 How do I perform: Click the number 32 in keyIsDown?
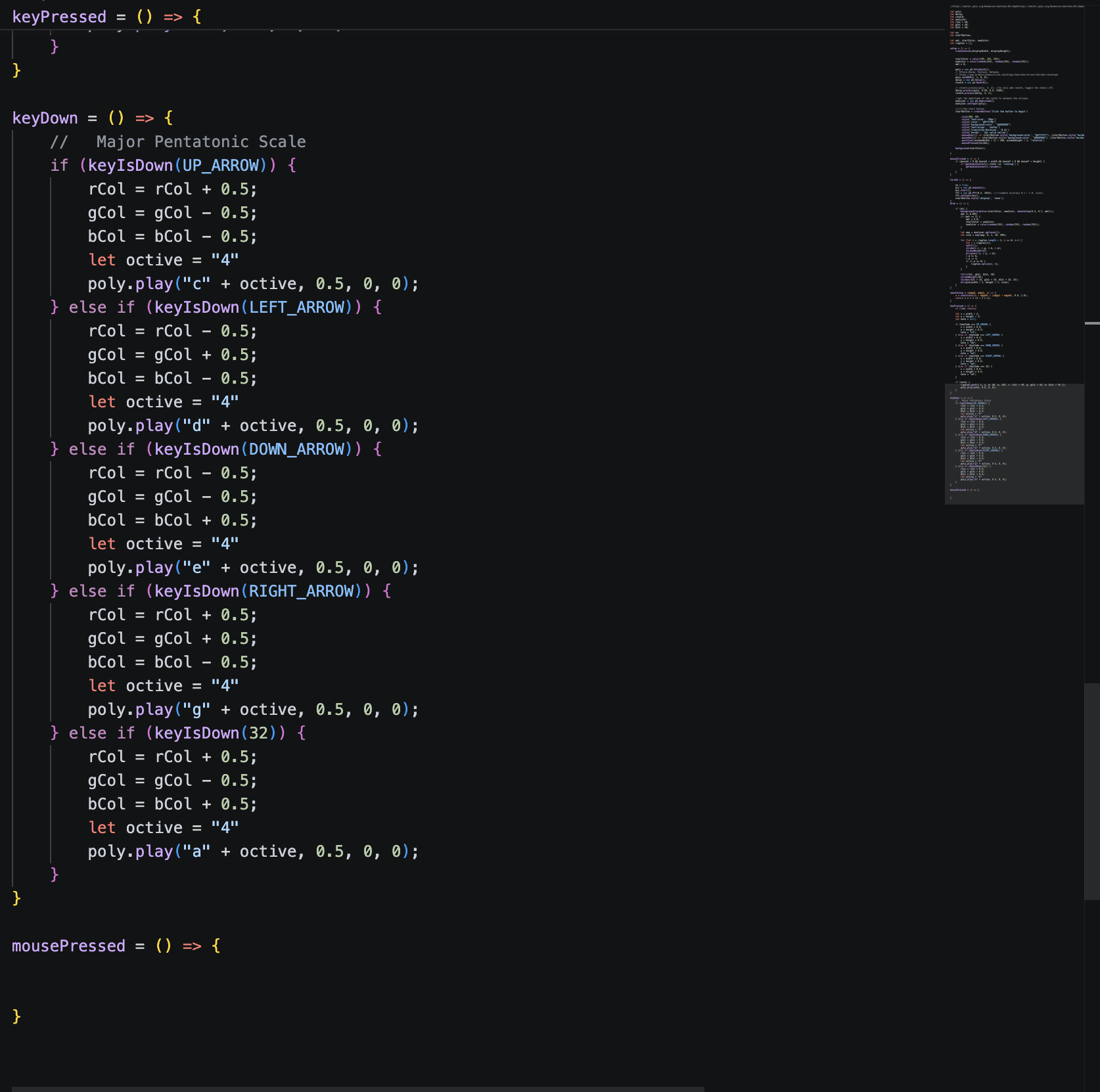pyautogui.click(x=258, y=733)
